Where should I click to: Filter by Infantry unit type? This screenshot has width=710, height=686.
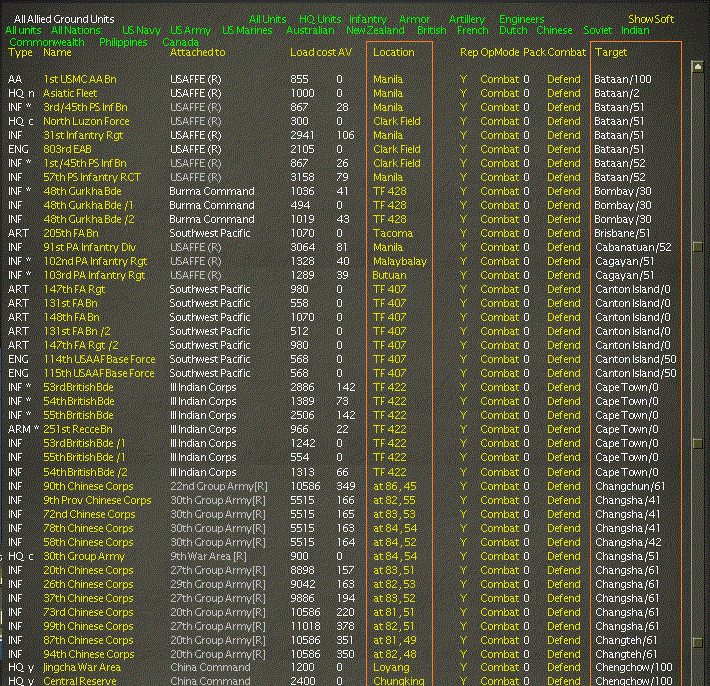point(368,19)
